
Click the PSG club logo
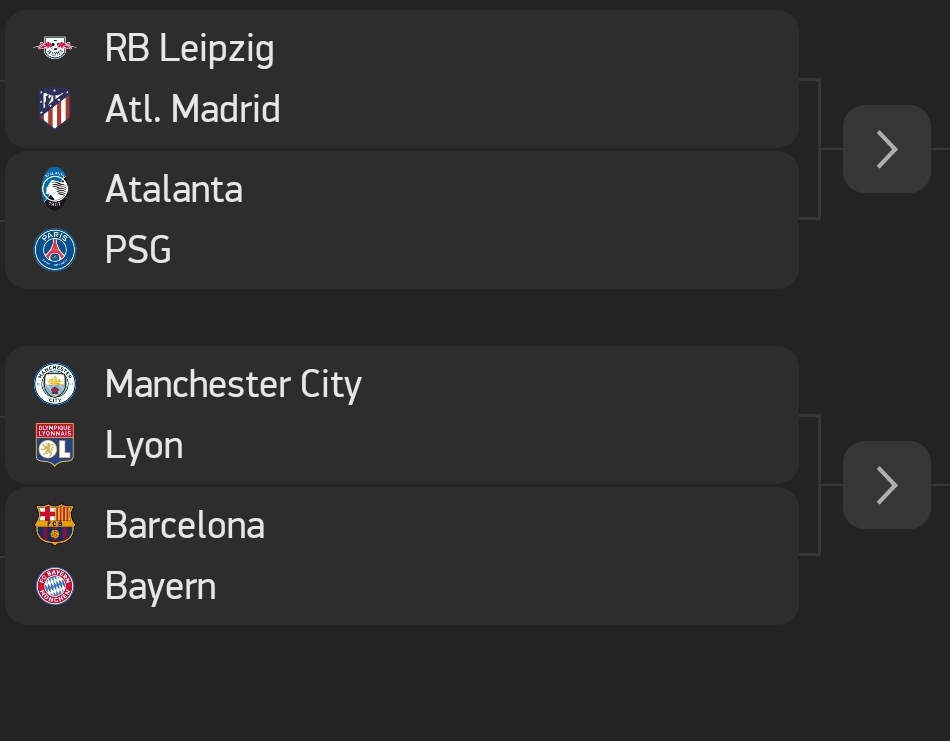tap(55, 250)
